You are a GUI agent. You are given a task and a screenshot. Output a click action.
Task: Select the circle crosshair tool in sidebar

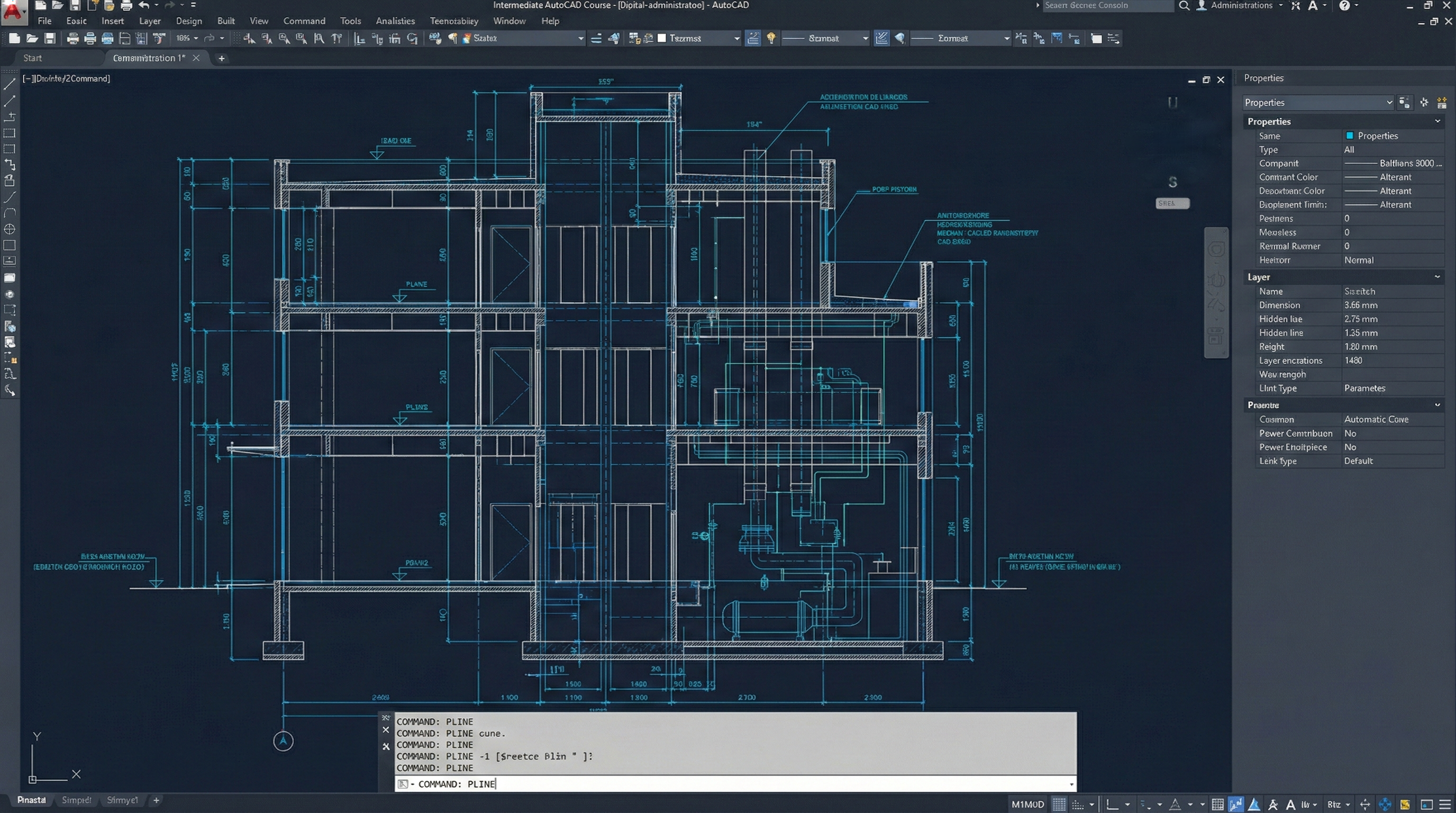point(10,229)
